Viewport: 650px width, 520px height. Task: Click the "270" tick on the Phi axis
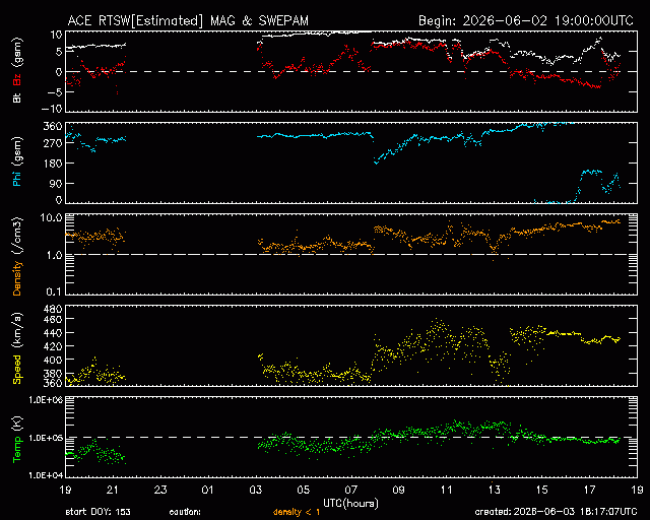tap(54, 143)
